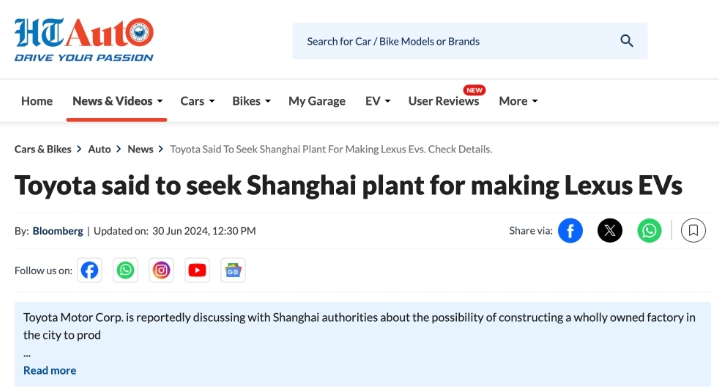Open the HT Auto logo homepage
The image size is (719, 392).
(84, 39)
